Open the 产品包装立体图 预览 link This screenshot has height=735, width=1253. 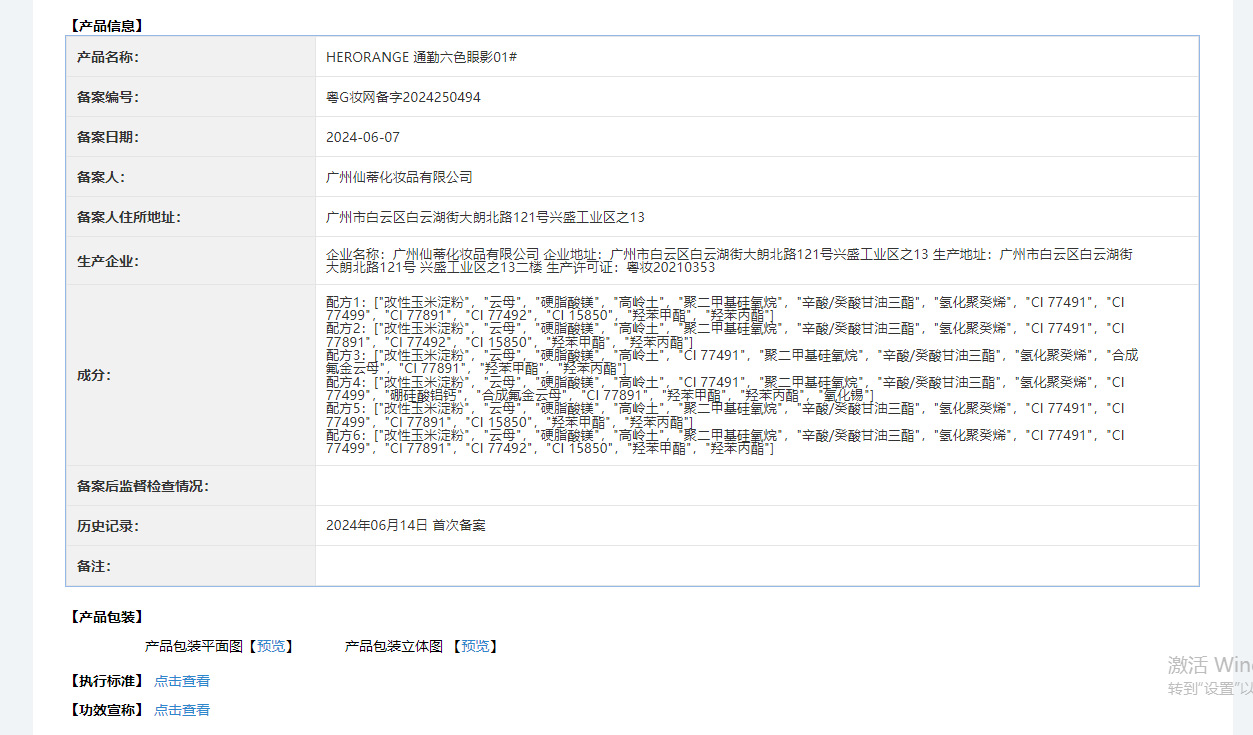point(475,646)
